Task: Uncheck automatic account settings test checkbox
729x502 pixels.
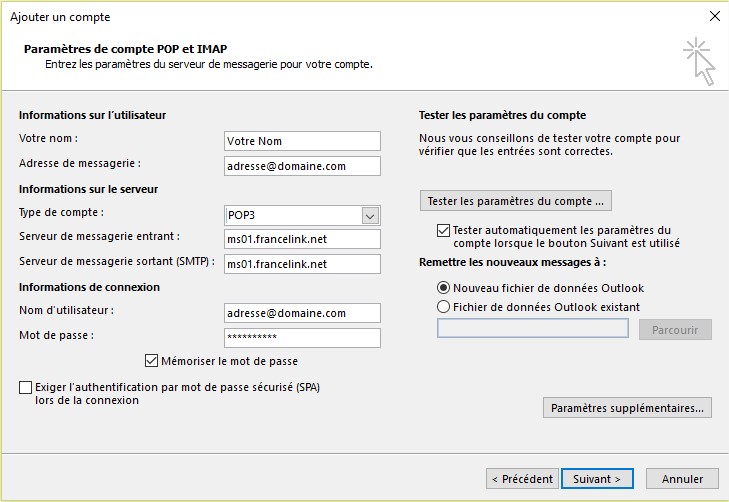Action: coord(444,230)
